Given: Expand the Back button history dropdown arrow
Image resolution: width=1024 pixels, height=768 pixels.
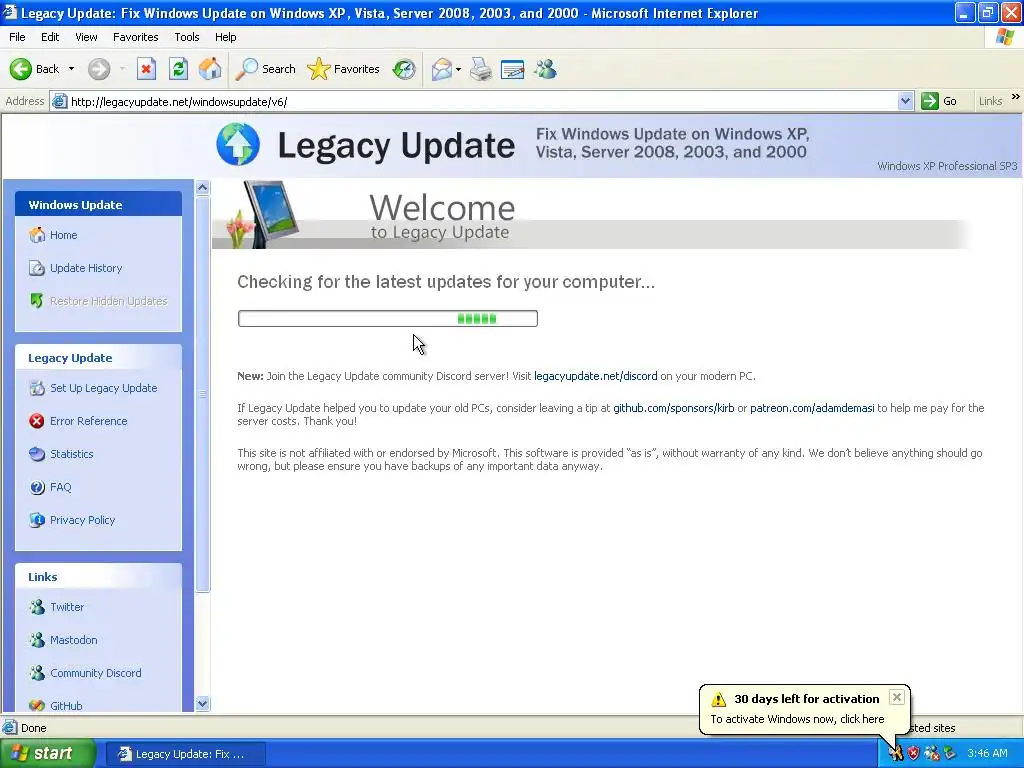Looking at the screenshot, I should [71, 69].
